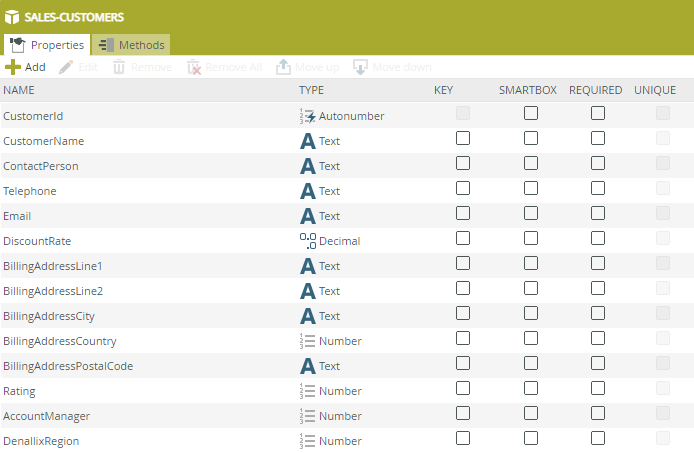Click the Autonumber type icon for CustomerId

(308, 116)
